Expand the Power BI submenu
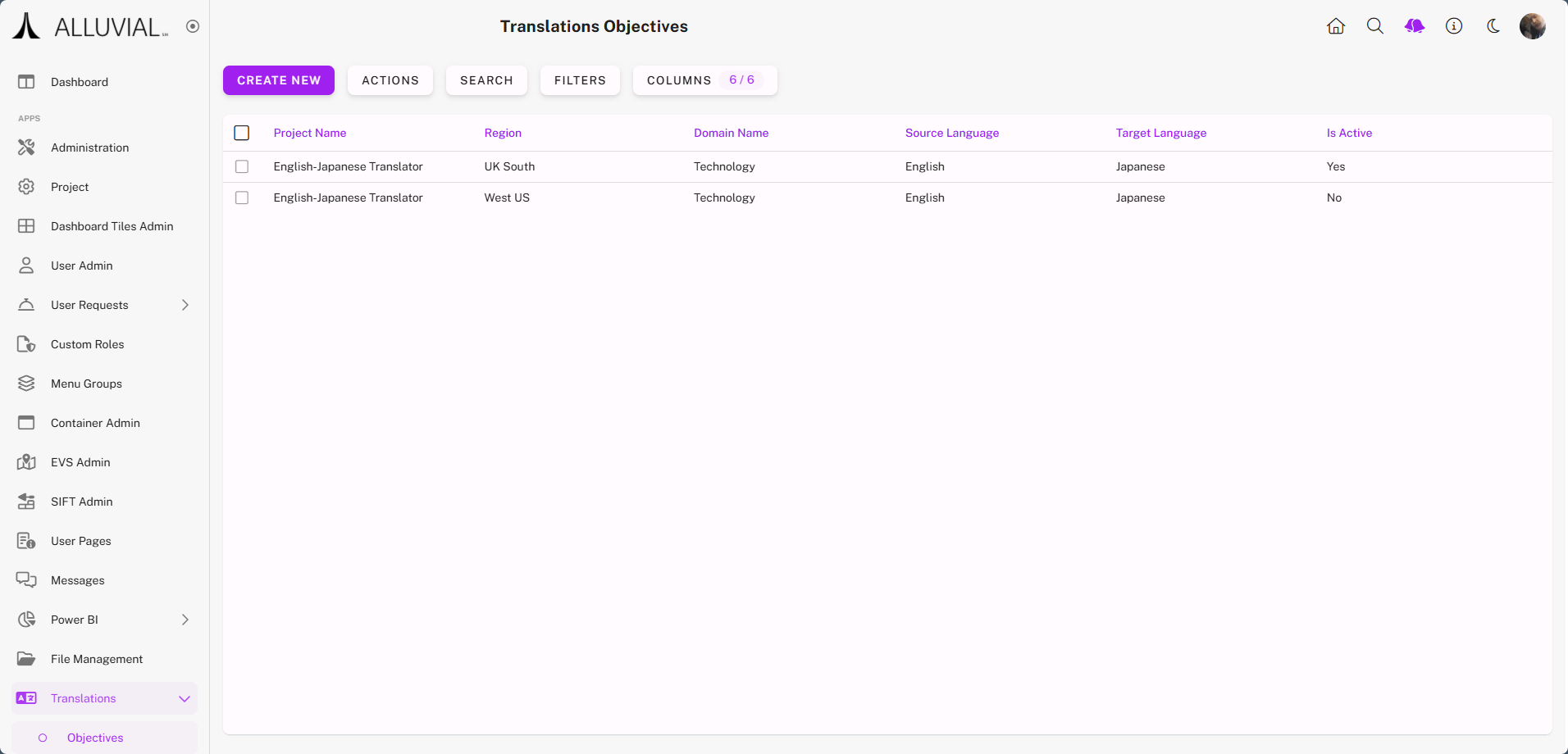The width and height of the screenshot is (1568, 754). [x=185, y=620]
